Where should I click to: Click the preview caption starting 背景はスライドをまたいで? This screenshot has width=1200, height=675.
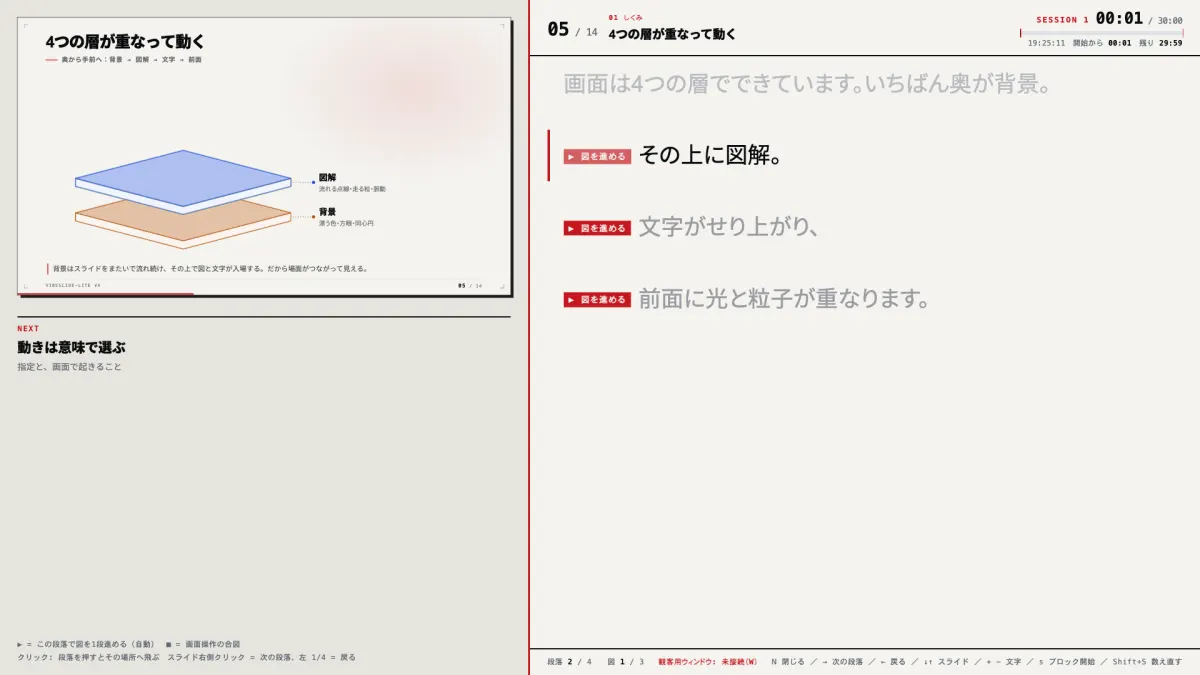tap(211, 268)
